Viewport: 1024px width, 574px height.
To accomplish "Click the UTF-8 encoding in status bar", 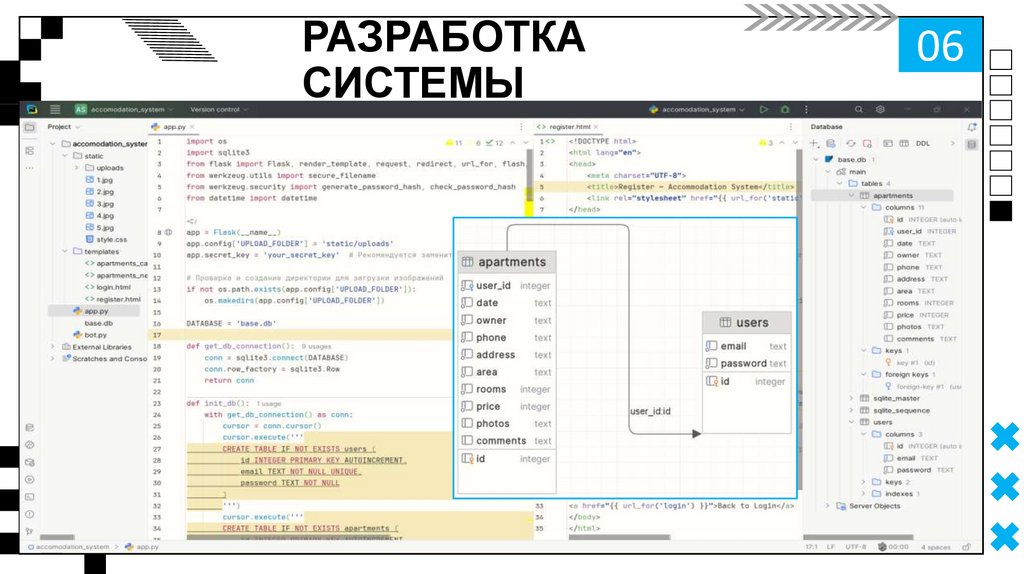I will (856, 547).
